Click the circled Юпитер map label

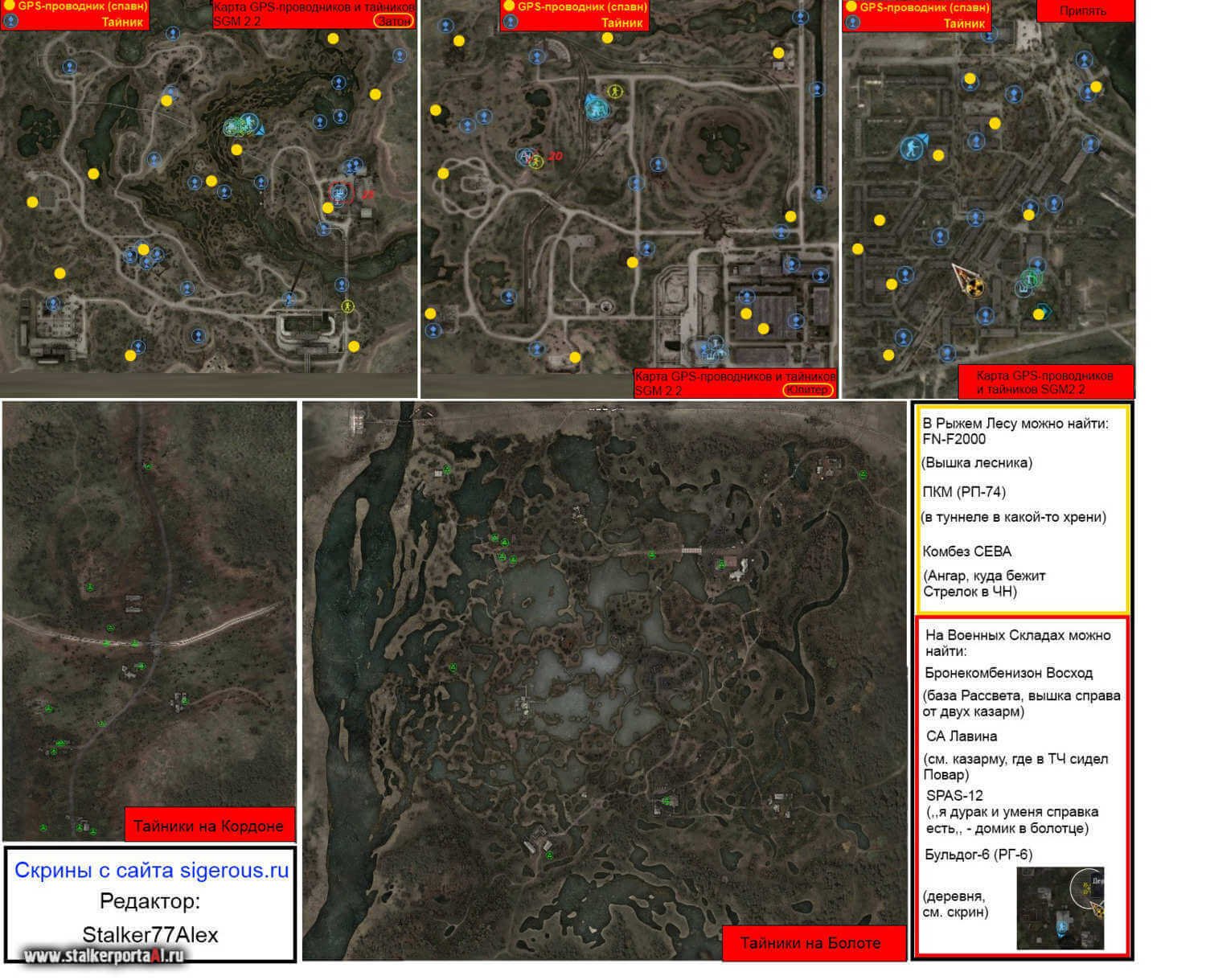(806, 390)
